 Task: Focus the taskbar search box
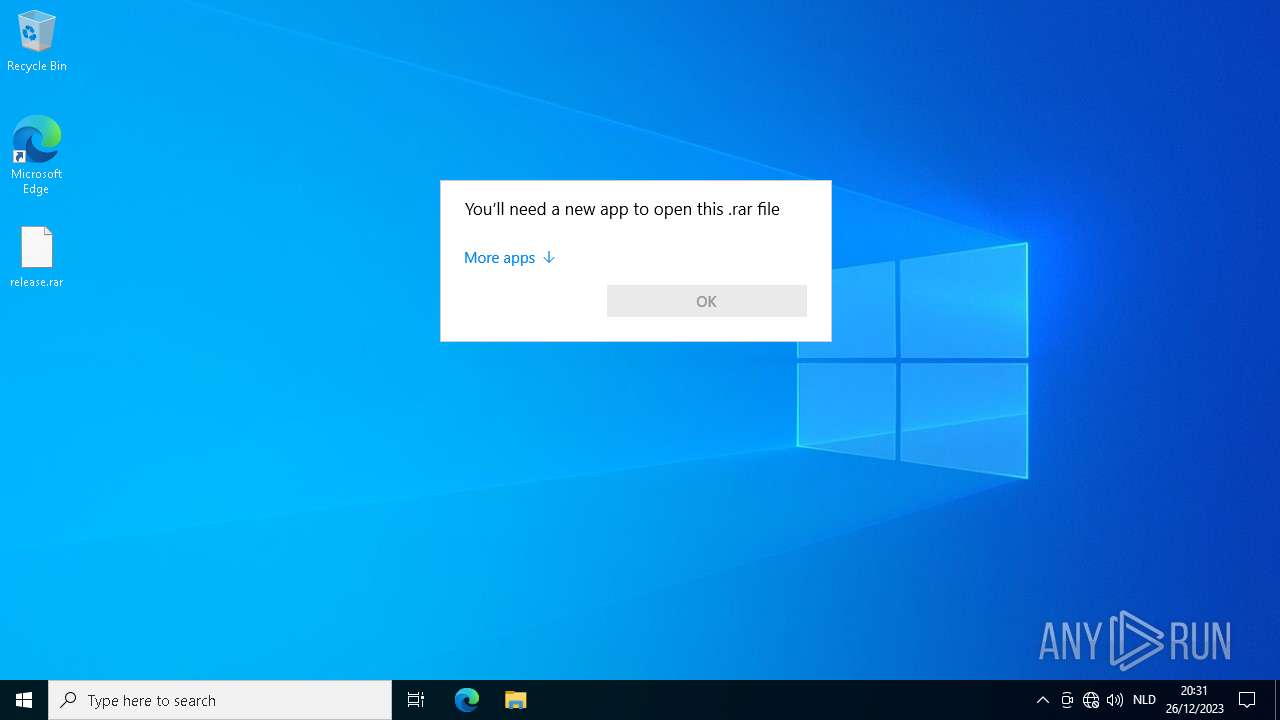(220, 700)
